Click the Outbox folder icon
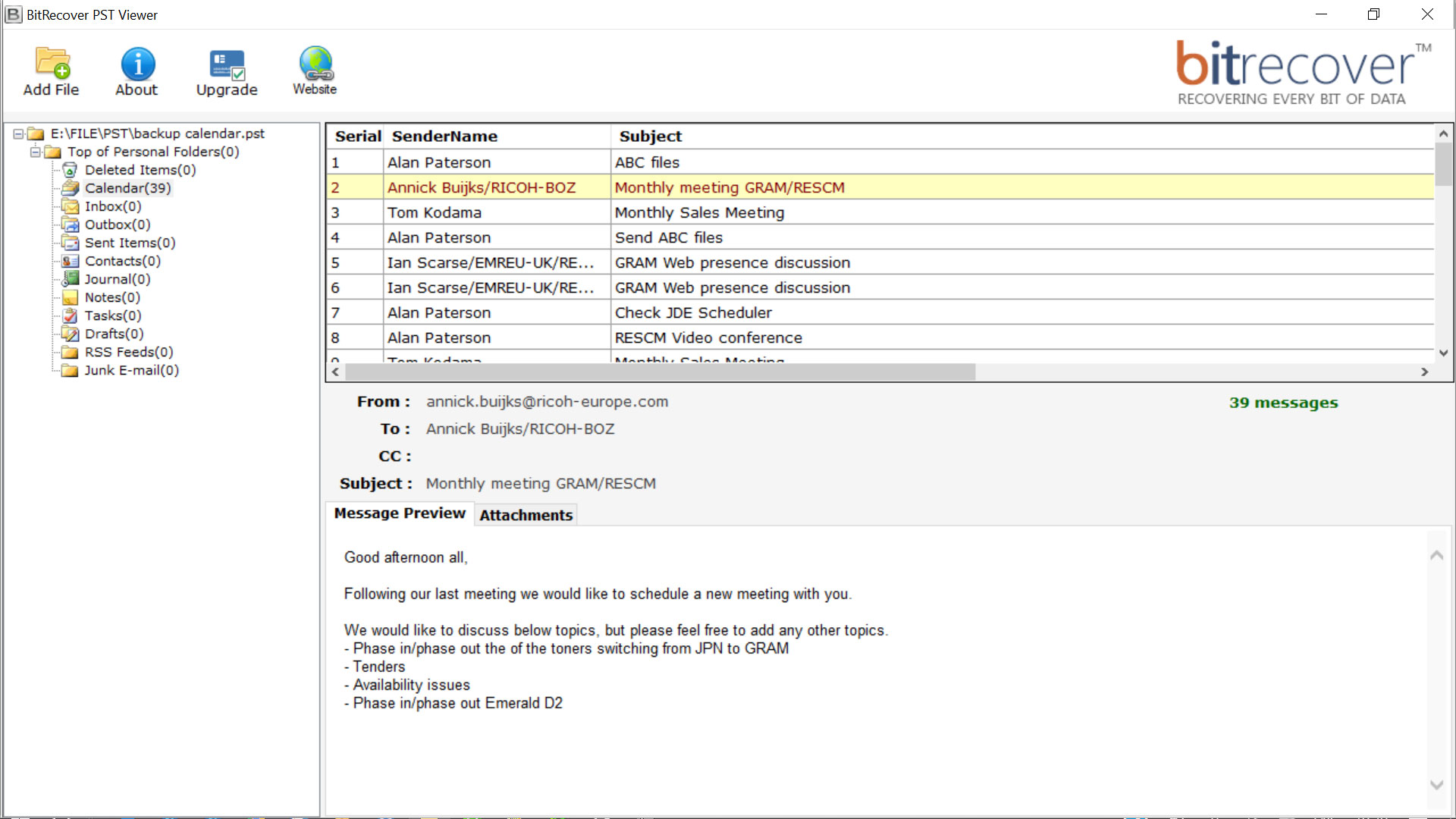The image size is (1456, 819). (x=70, y=224)
